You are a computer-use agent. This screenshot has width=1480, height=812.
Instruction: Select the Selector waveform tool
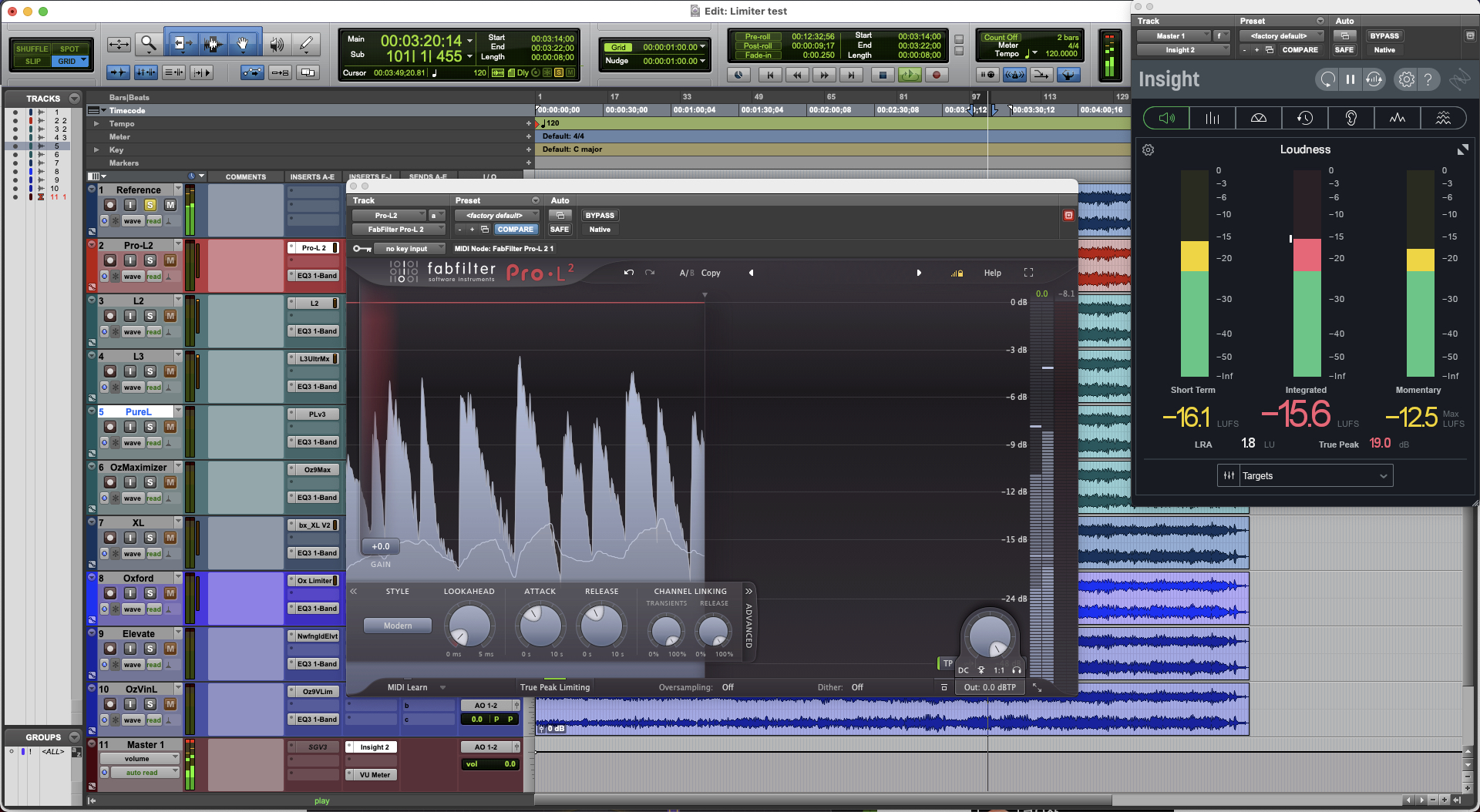[x=213, y=44]
